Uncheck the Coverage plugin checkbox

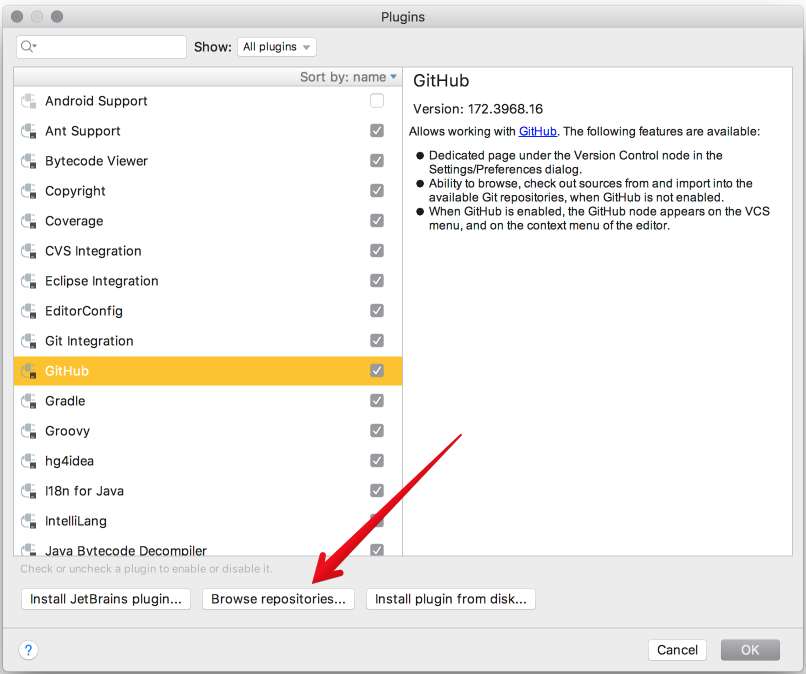[377, 221]
